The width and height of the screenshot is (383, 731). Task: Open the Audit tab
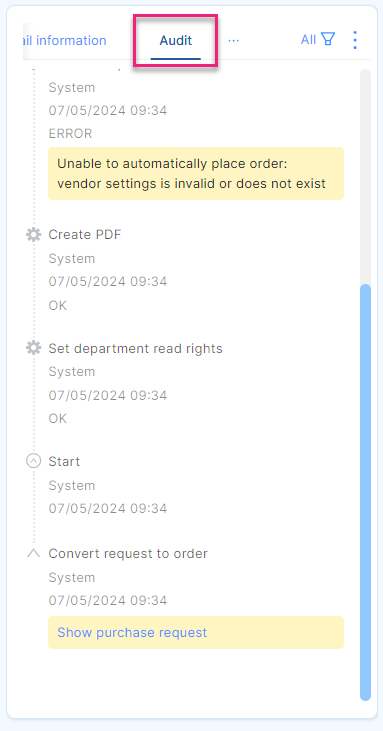point(176,41)
